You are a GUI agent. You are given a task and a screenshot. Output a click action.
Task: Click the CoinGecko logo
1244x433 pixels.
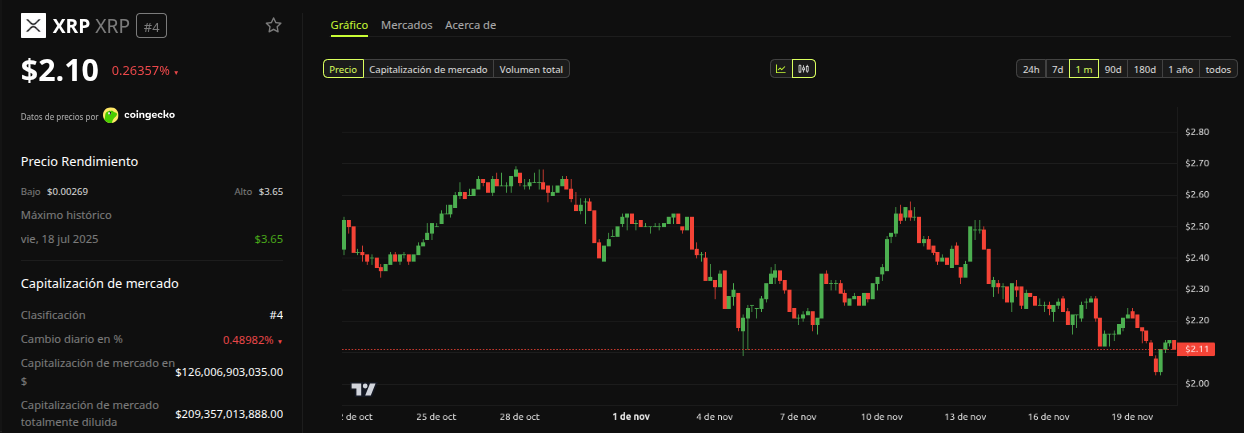(x=111, y=115)
